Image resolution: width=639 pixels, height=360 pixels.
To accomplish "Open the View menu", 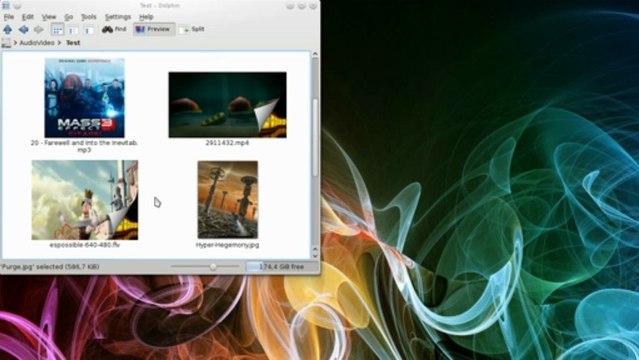I will coord(48,17).
